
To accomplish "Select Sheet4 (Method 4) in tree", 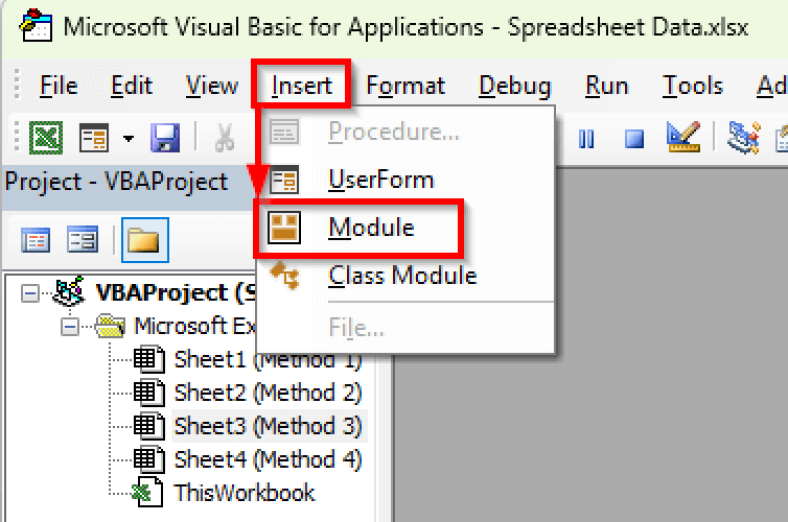I will [268, 460].
